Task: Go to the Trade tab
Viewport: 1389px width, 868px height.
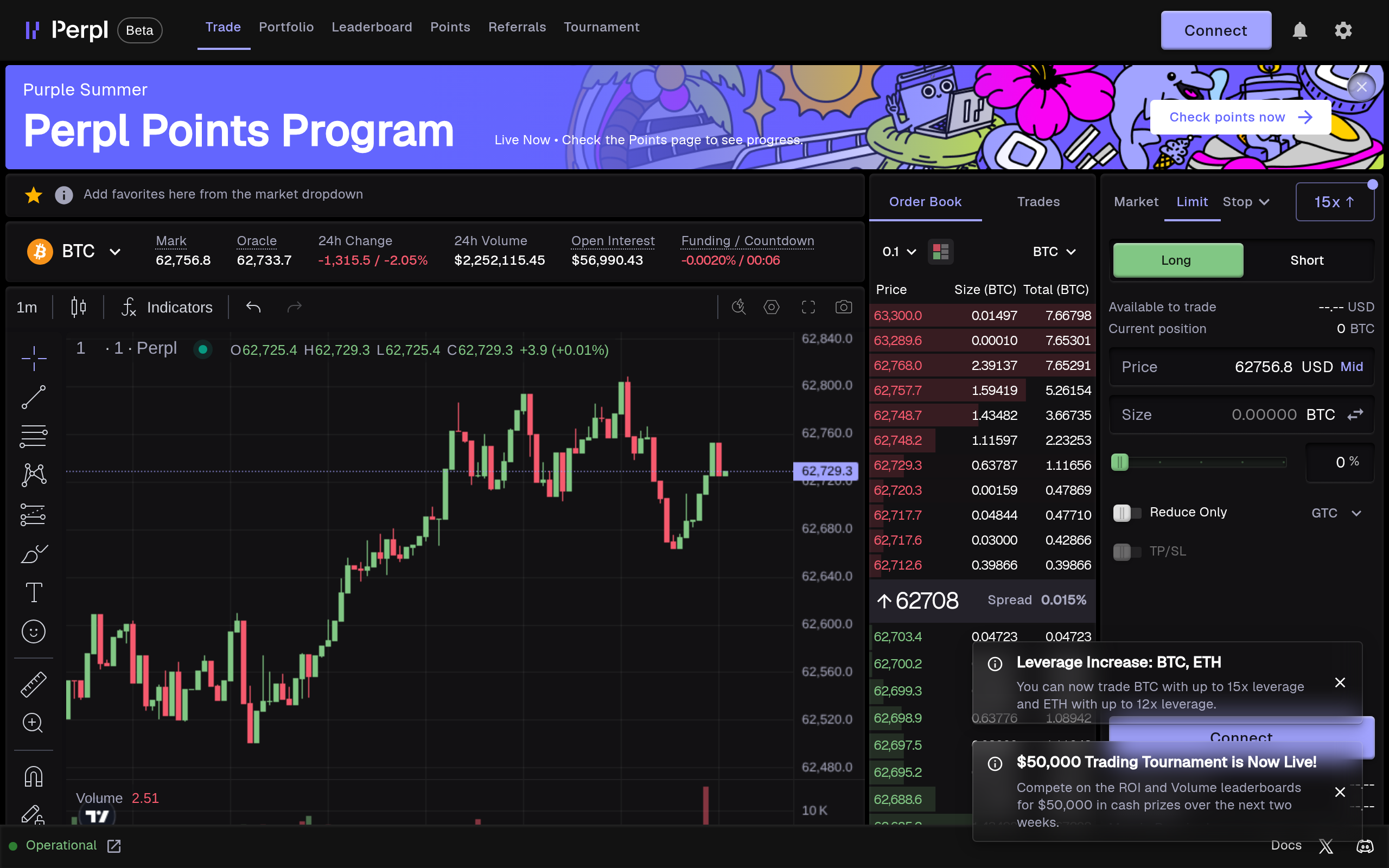Action: point(224,27)
